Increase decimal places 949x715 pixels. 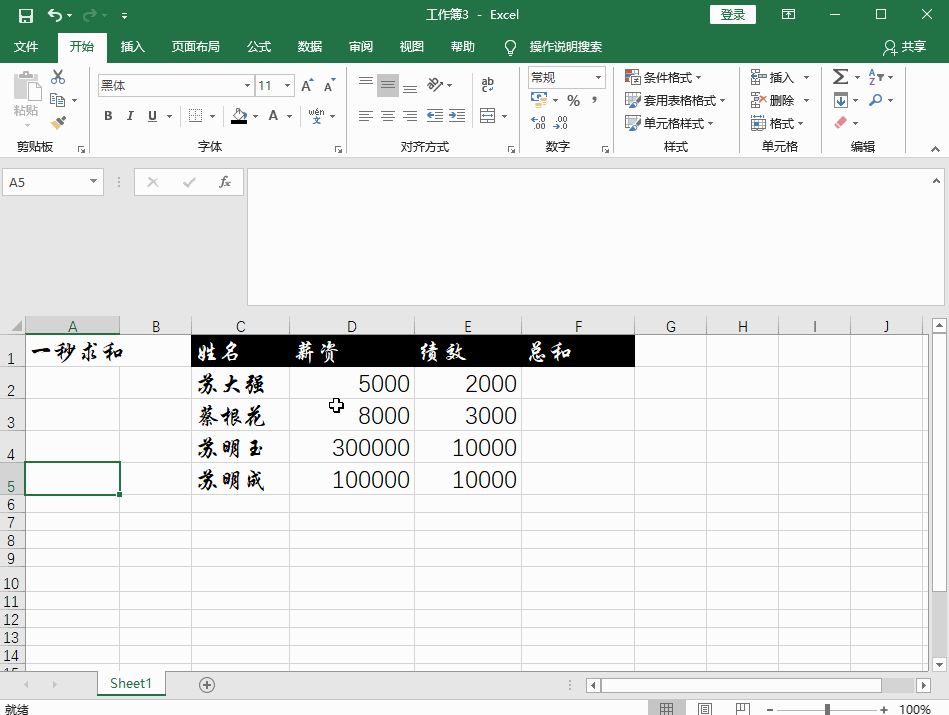pos(538,123)
